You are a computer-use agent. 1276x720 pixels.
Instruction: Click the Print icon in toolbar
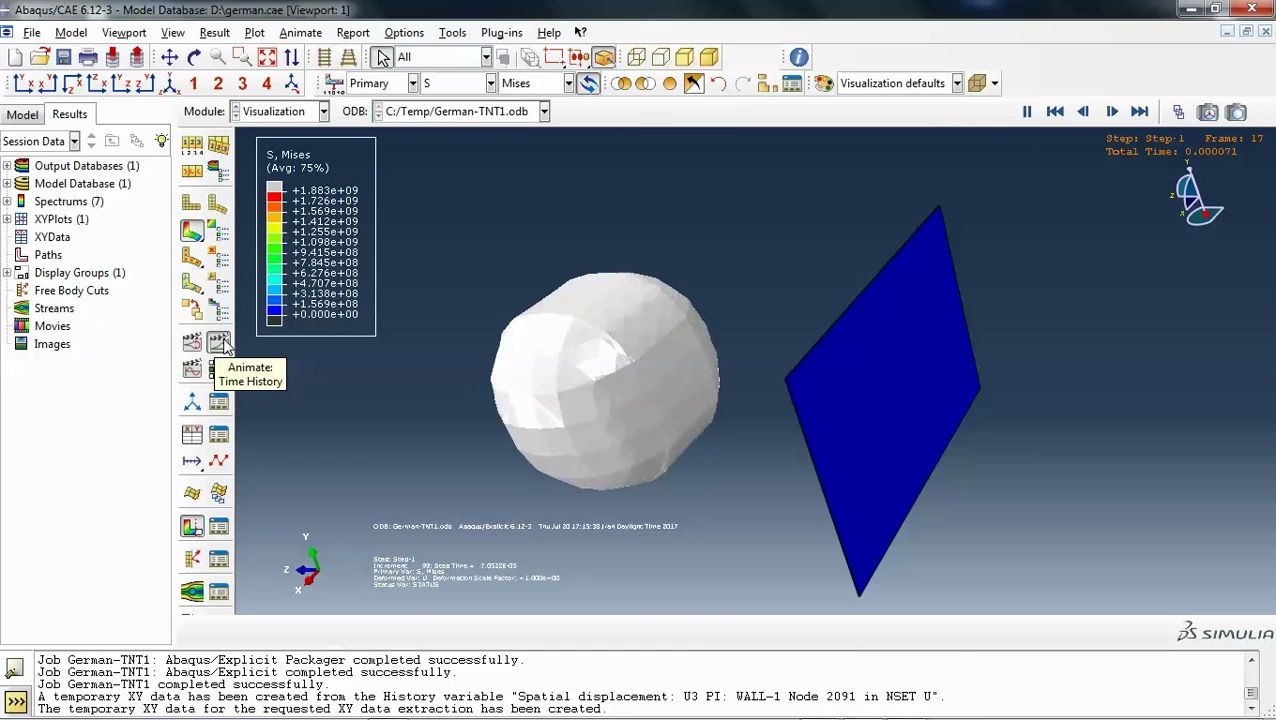click(x=88, y=57)
